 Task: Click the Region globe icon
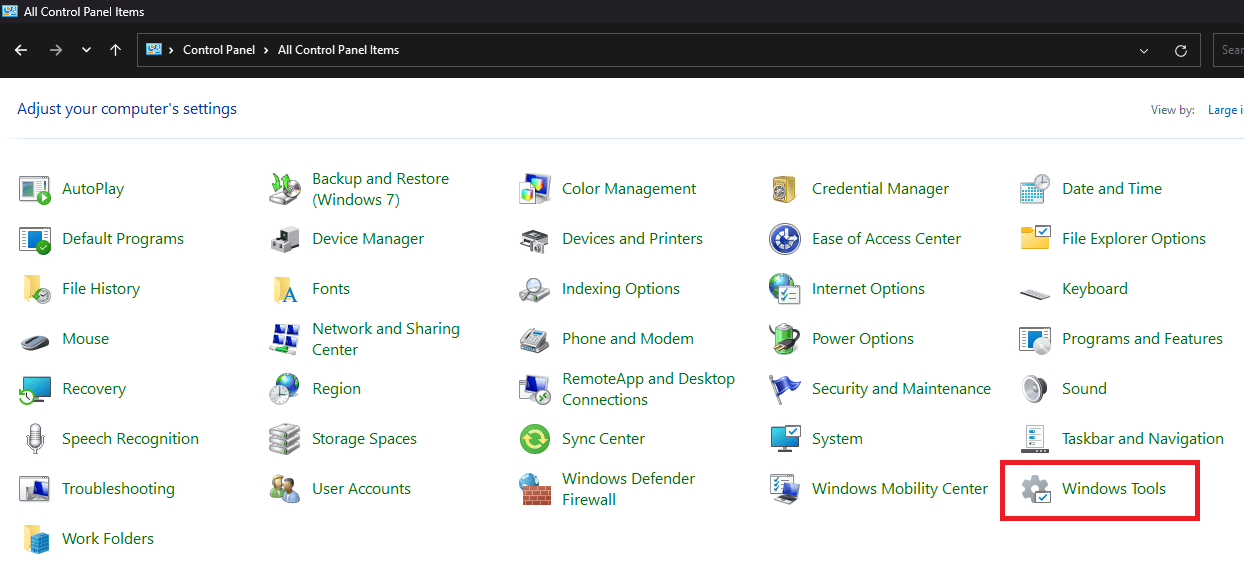click(x=285, y=389)
